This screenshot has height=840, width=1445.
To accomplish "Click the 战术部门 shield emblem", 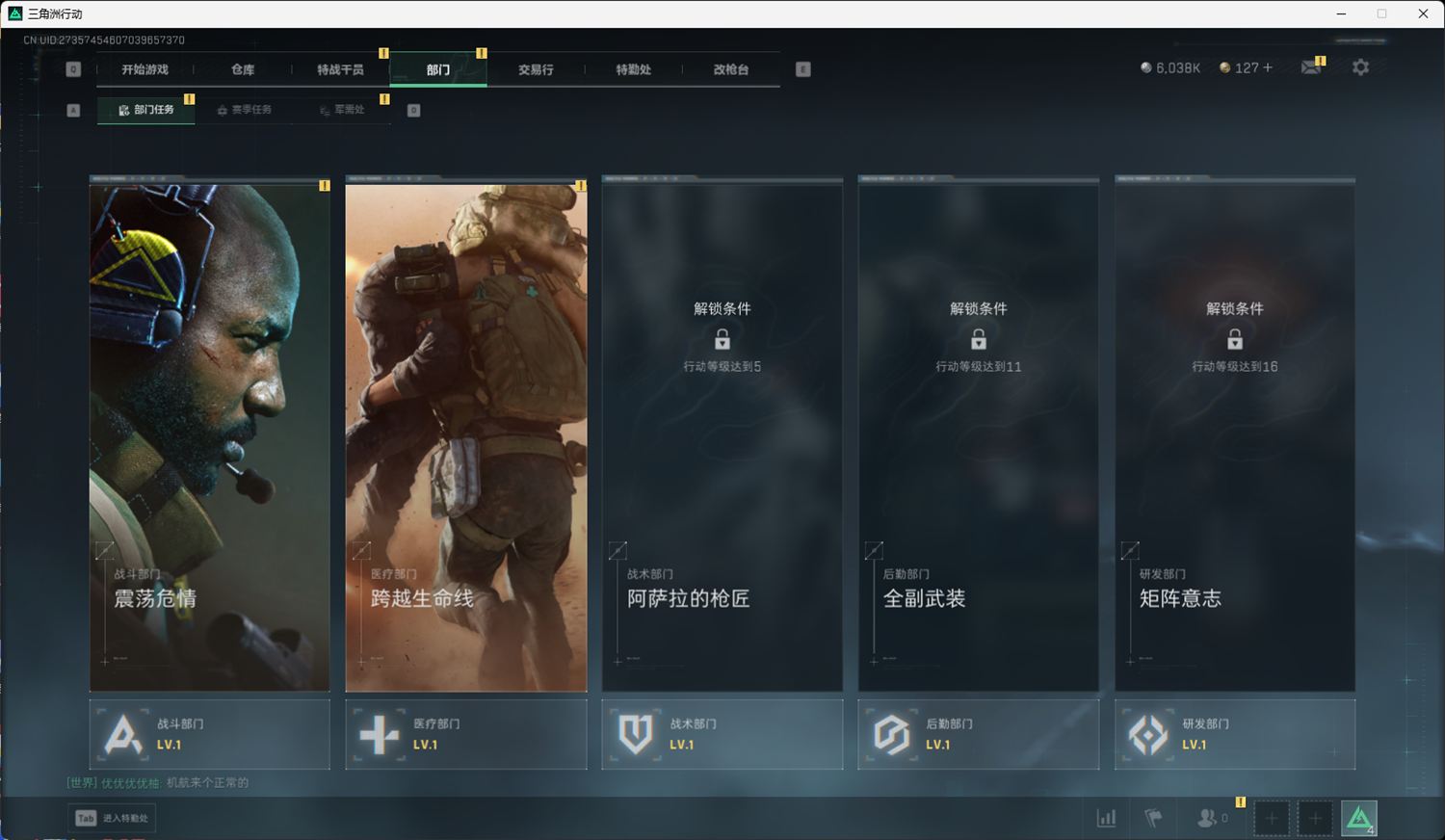I will pyautogui.click(x=635, y=735).
